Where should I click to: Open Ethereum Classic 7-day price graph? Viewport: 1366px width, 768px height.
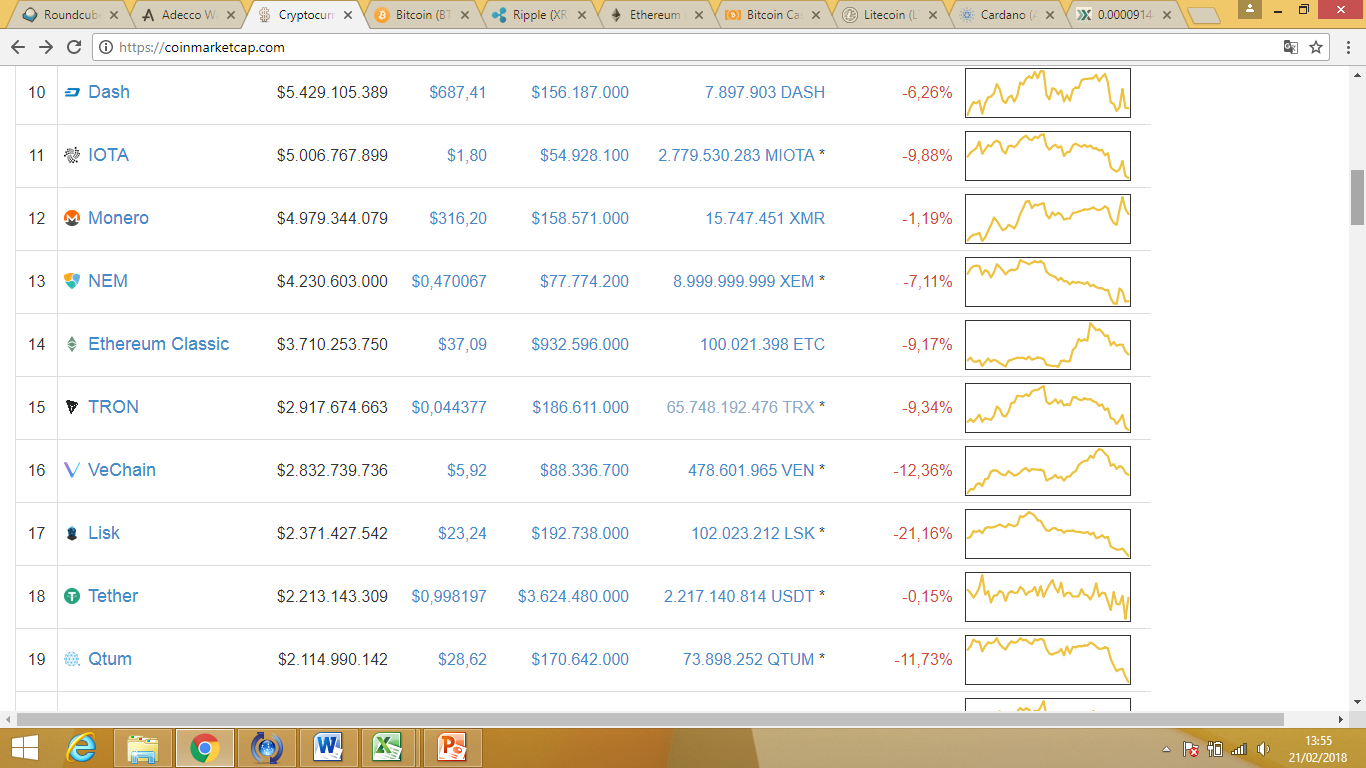click(1048, 345)
